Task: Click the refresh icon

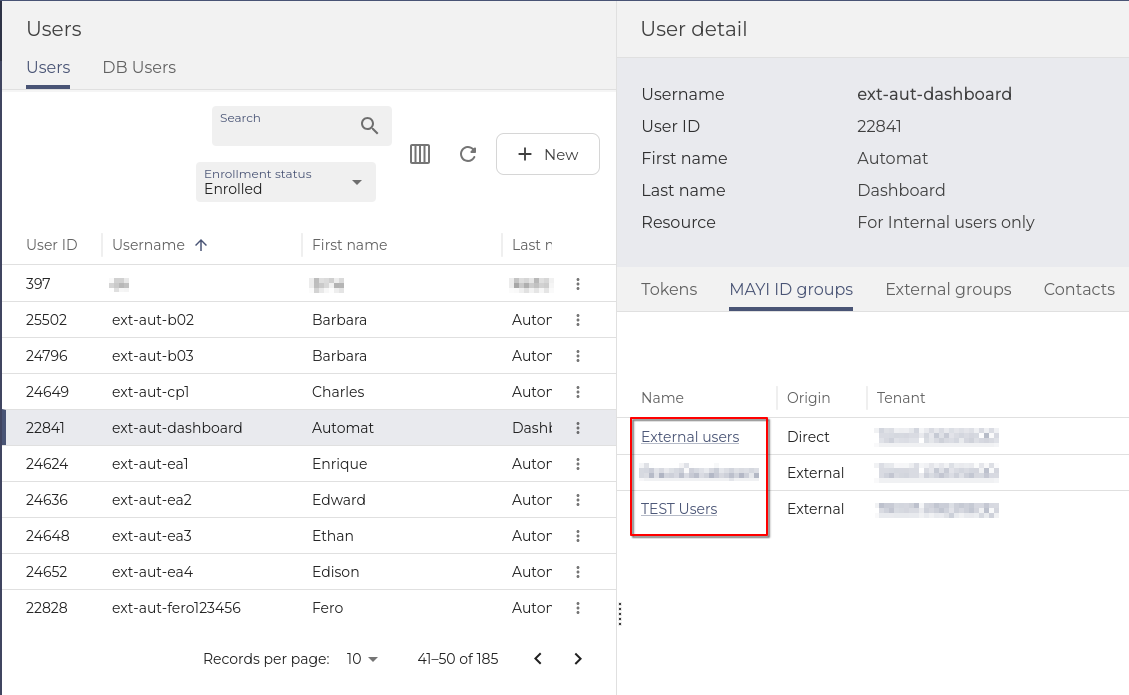Action: click(467, 154)
